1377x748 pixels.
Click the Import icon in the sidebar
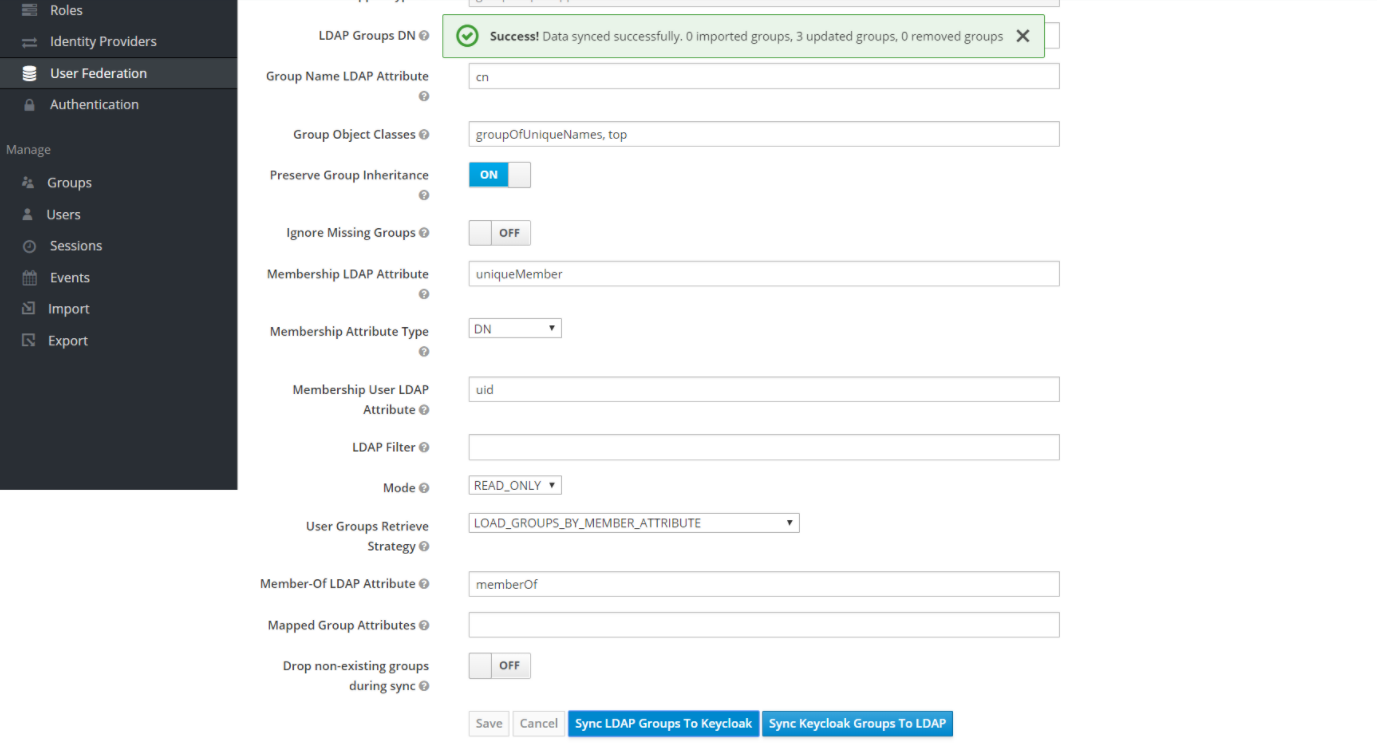pyautogui.click(x=28, y=309)
